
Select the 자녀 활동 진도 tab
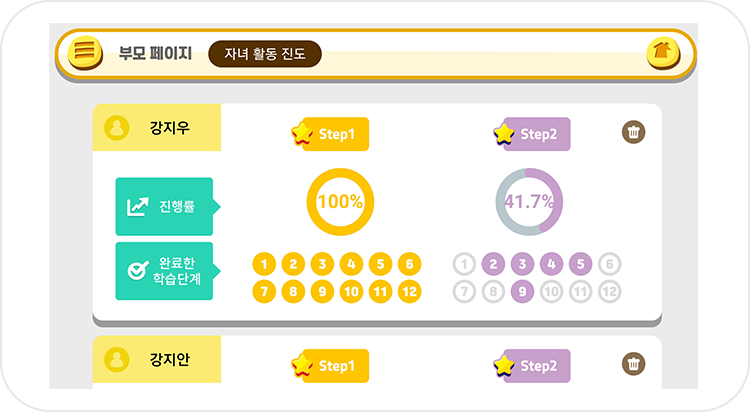coord(265,53)
